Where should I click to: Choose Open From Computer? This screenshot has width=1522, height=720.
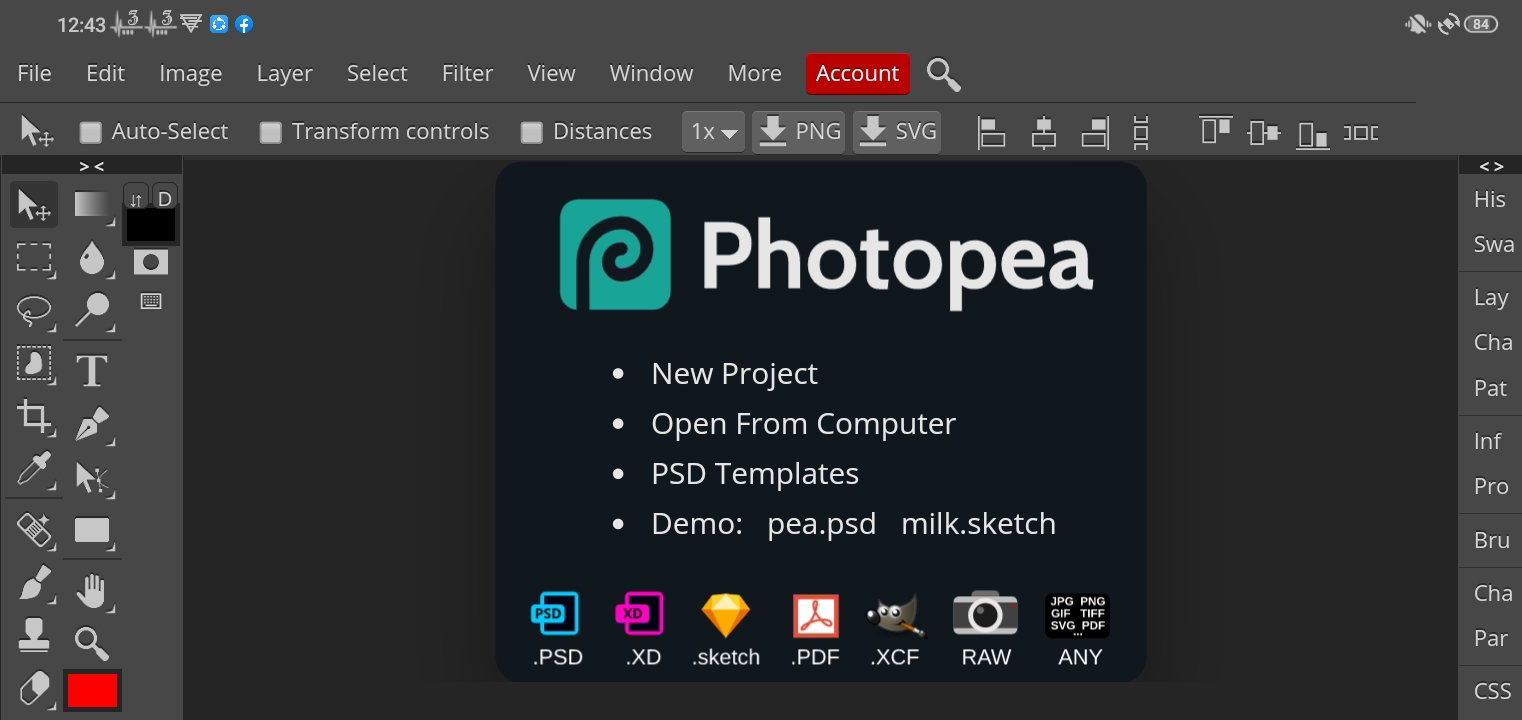point(803,423)
